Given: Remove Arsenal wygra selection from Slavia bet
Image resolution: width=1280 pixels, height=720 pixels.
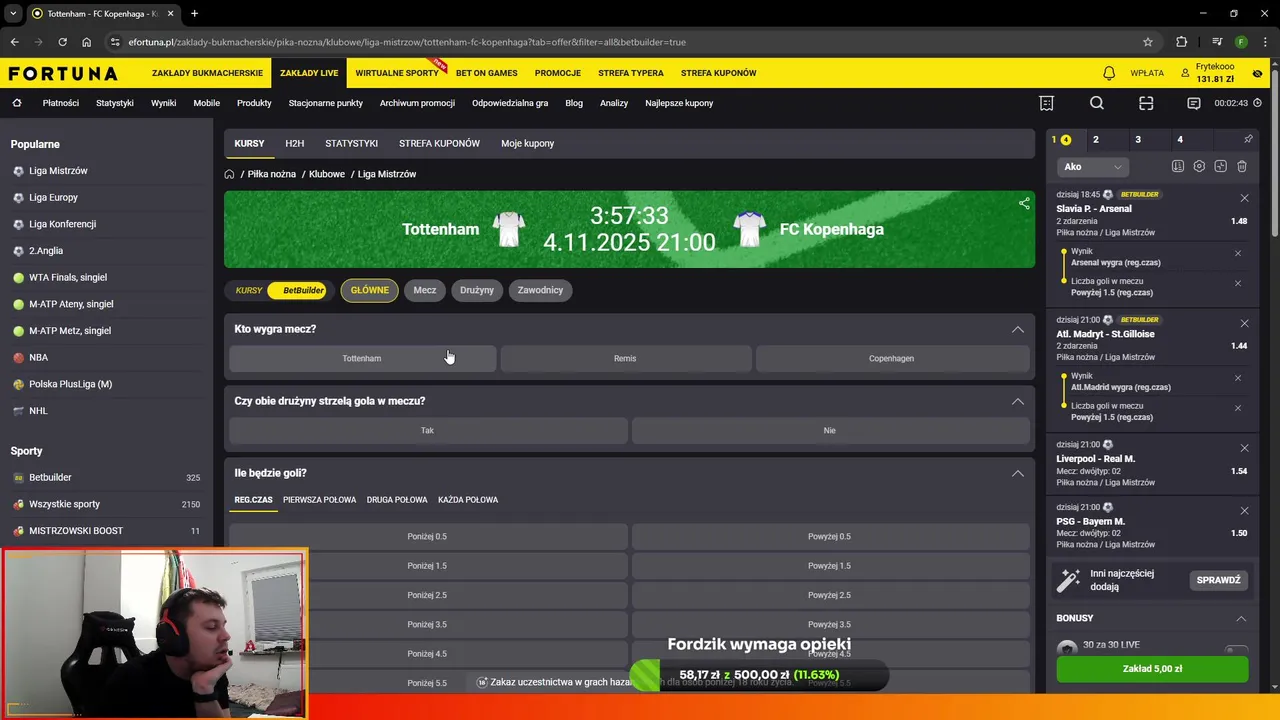Looking at the screenshot, I should [1238, 253].
